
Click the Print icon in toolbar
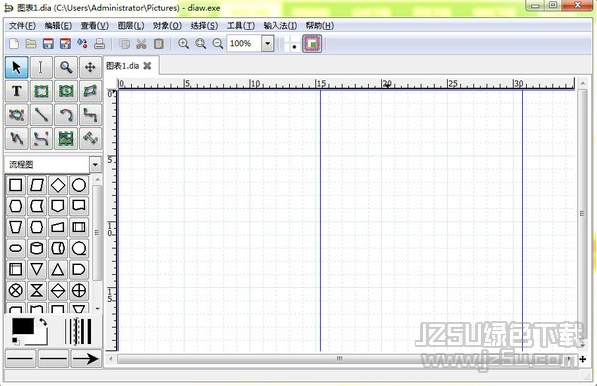(x=100, y=44)
